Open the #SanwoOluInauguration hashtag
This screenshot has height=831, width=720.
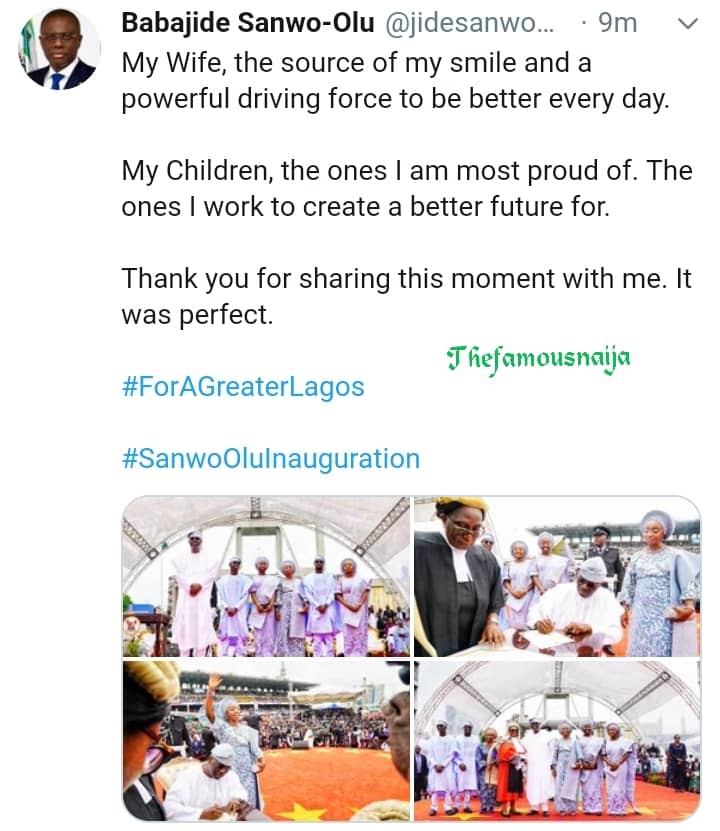coord(270,459)
